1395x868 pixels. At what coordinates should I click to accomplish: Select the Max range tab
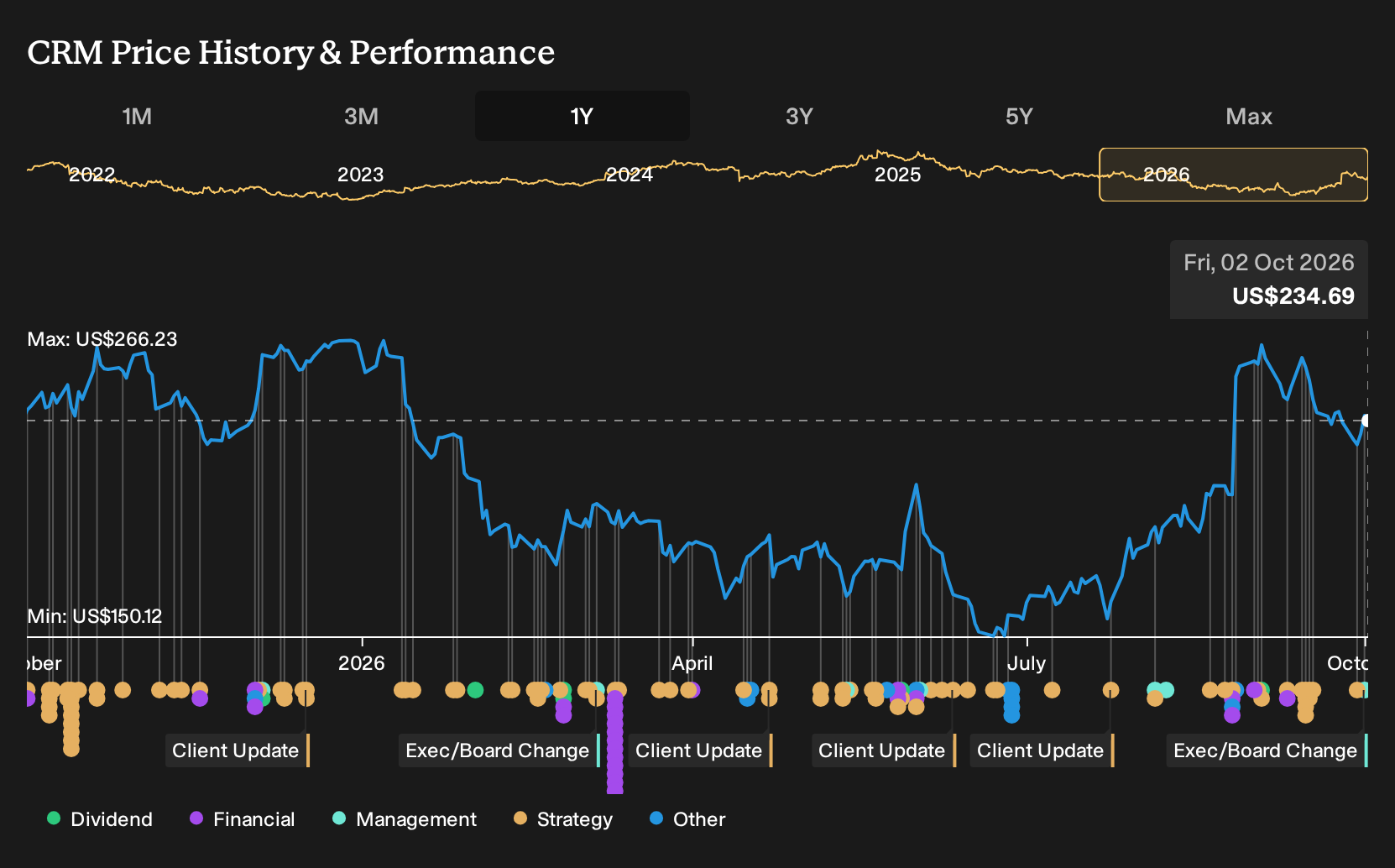tap(1249, 116)
